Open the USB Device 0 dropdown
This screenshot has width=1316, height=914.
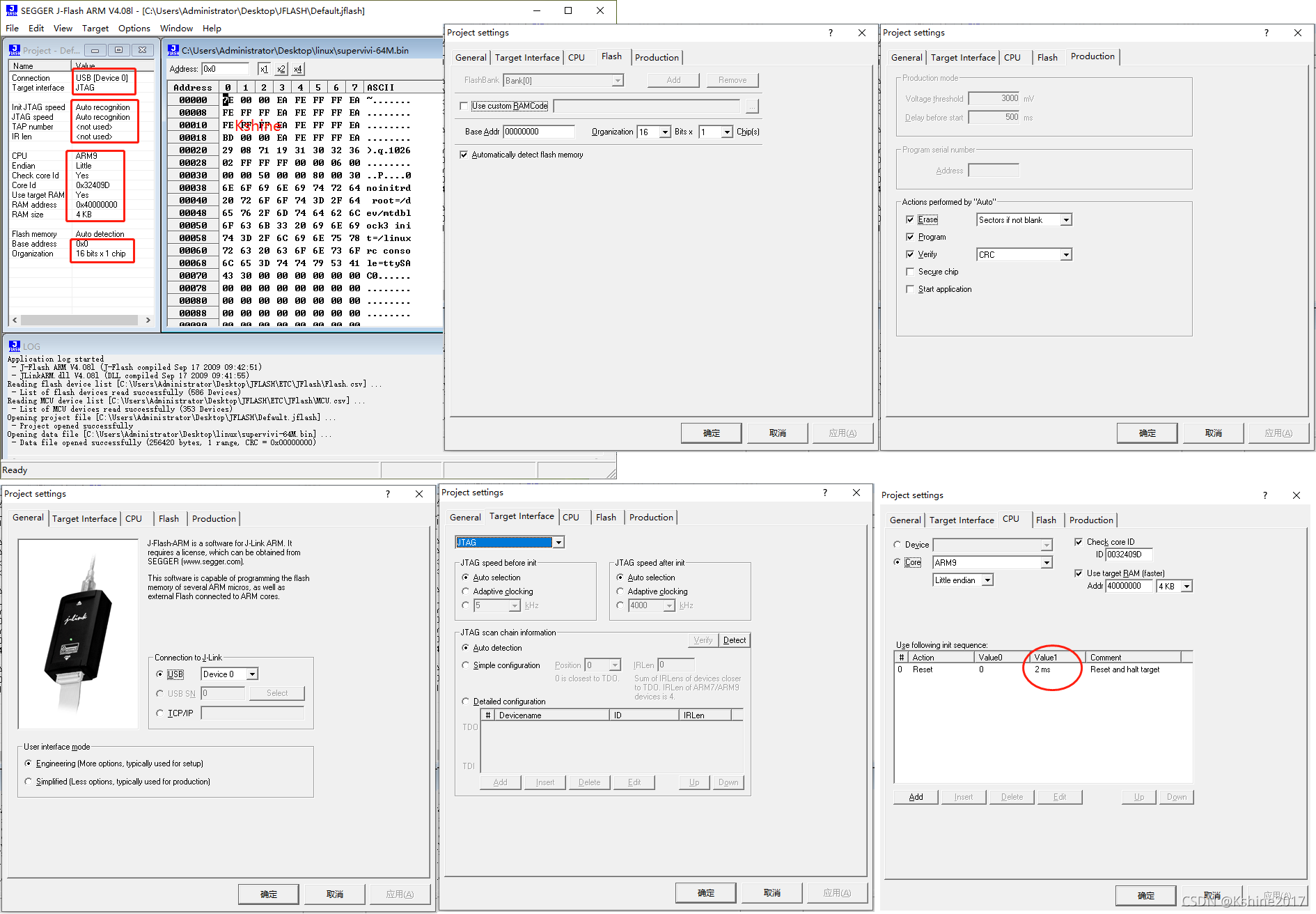coord(253,674)
